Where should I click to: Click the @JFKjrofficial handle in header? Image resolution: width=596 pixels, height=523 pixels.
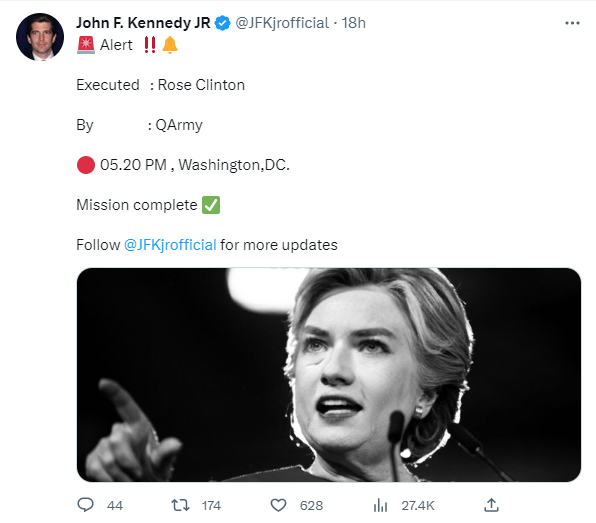coord(282,23)
